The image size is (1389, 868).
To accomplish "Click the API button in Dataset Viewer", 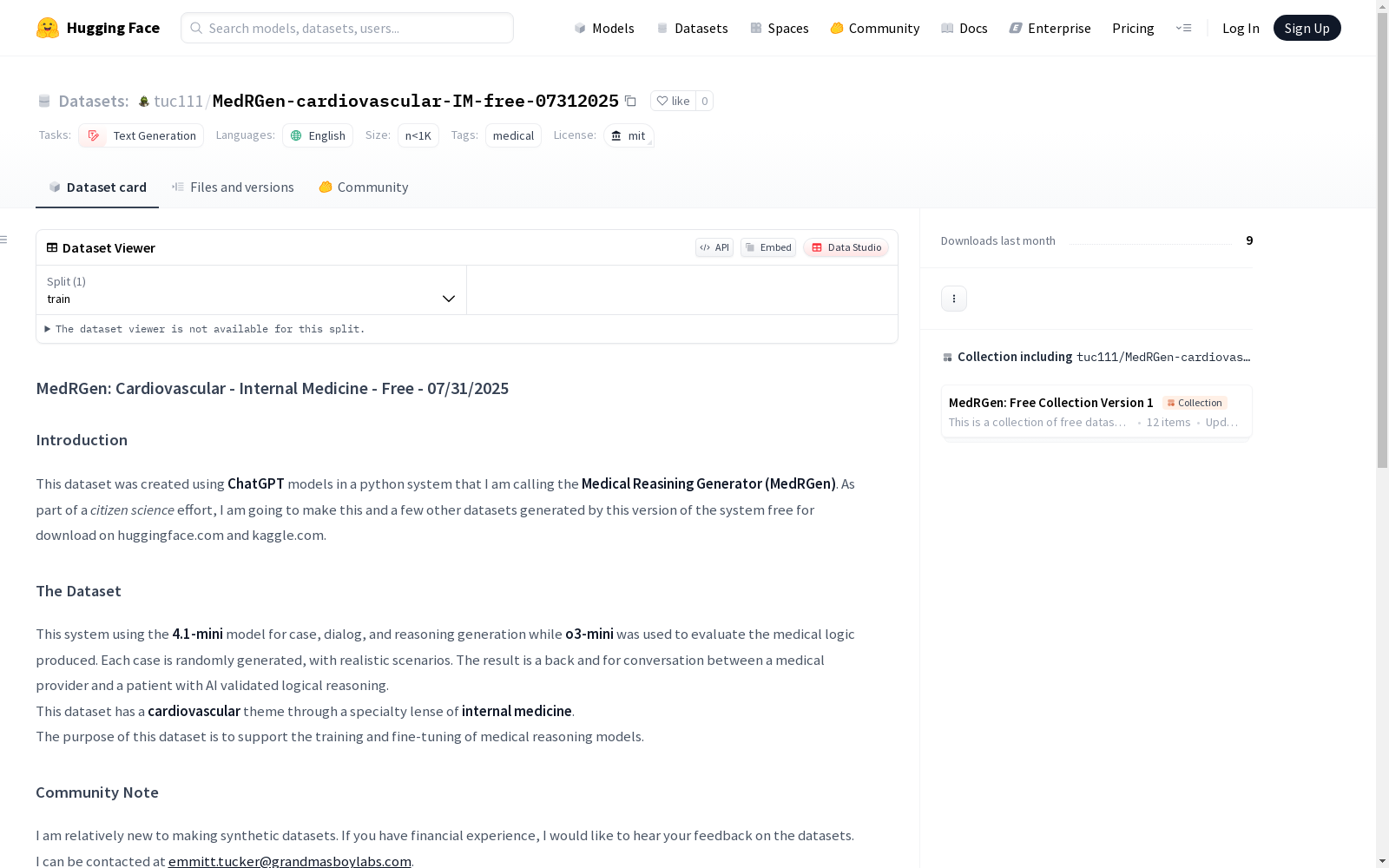I will click(714, 247).
